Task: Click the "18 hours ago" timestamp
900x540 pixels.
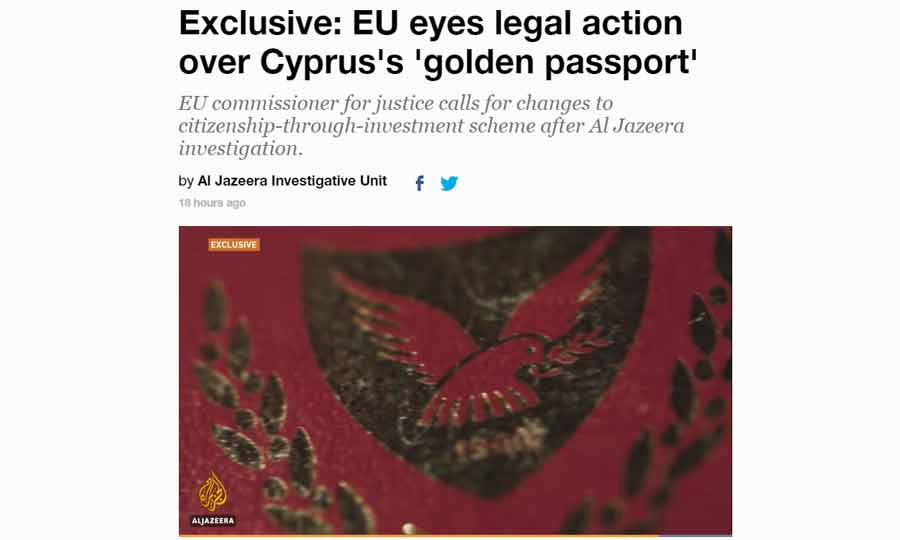Action: tap(212, 203)
